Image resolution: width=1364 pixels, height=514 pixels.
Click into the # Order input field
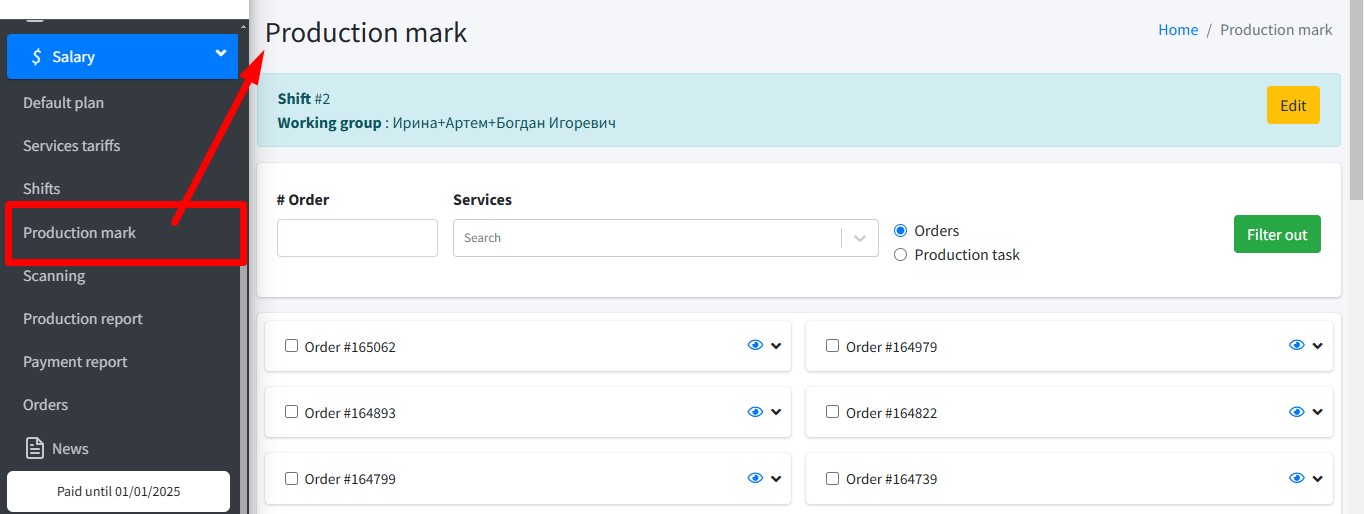pos(357,238)
